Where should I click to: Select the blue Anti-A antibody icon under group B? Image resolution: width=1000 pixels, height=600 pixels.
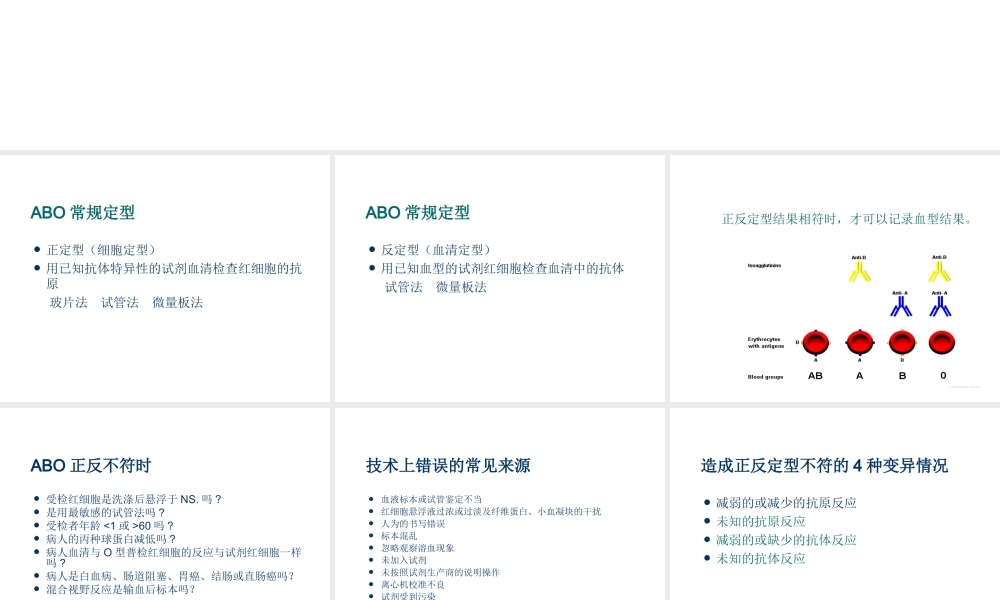click(901, 308)
